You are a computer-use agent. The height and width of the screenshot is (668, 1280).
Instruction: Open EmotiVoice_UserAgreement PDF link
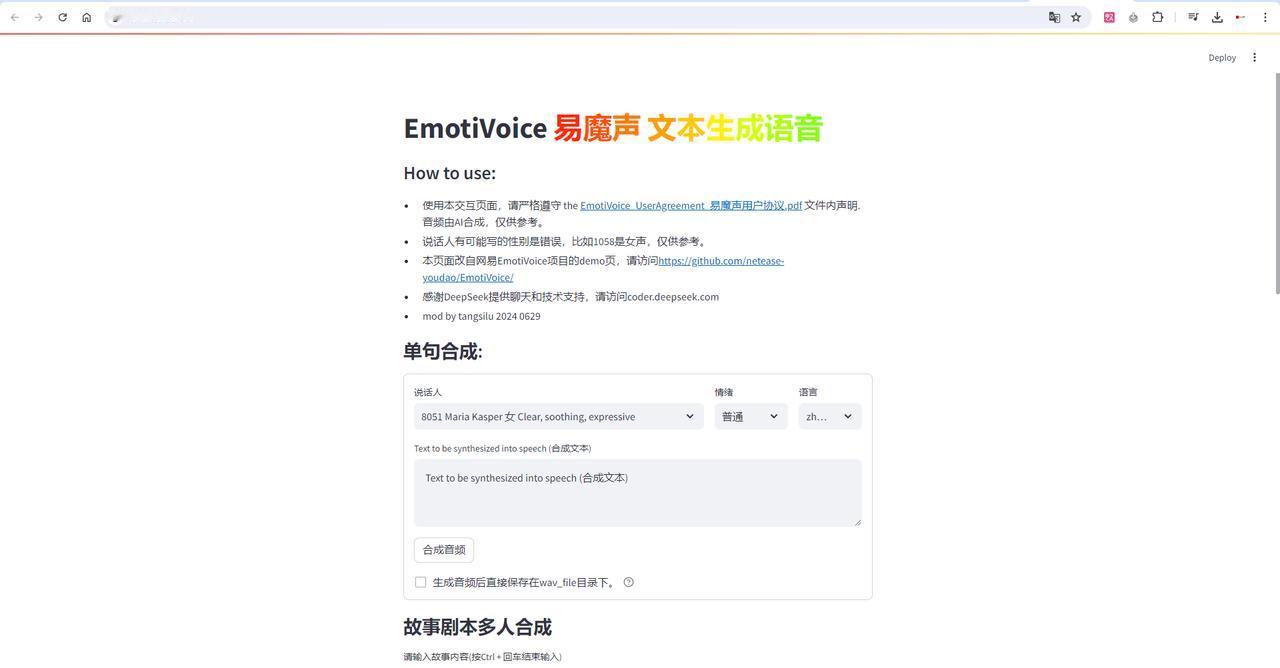[691, 205]
